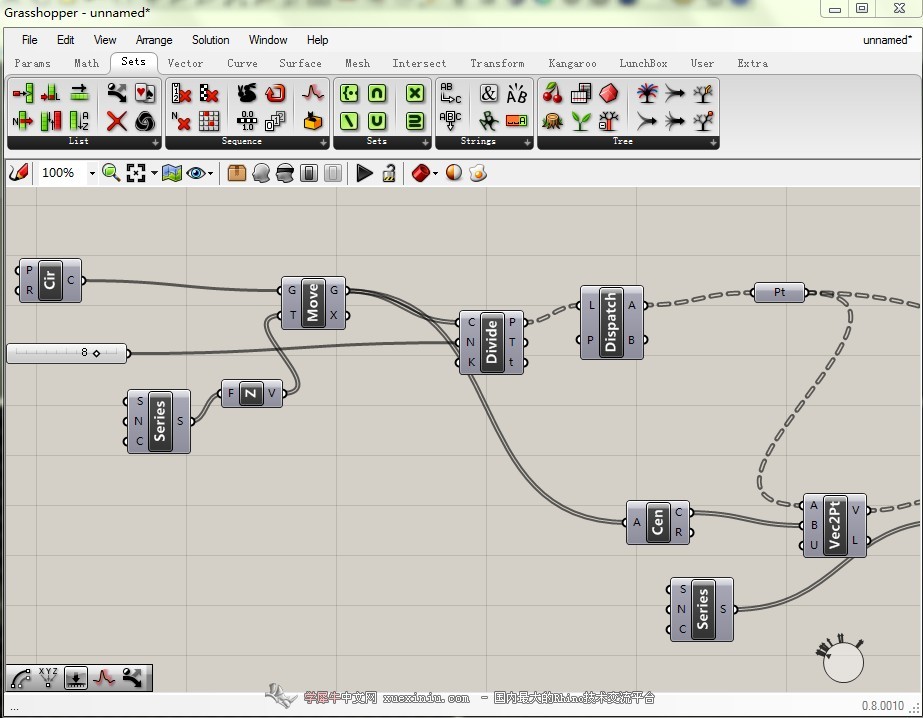Select the Sort List A-Z icon

tap(79, 121)
